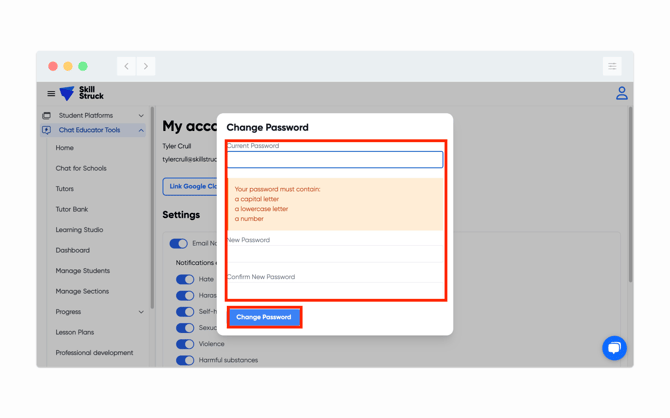670x418 pixels.
Task: Click the Link Google Classroom button
Action: pyautogui.click(x=190, y=186)
